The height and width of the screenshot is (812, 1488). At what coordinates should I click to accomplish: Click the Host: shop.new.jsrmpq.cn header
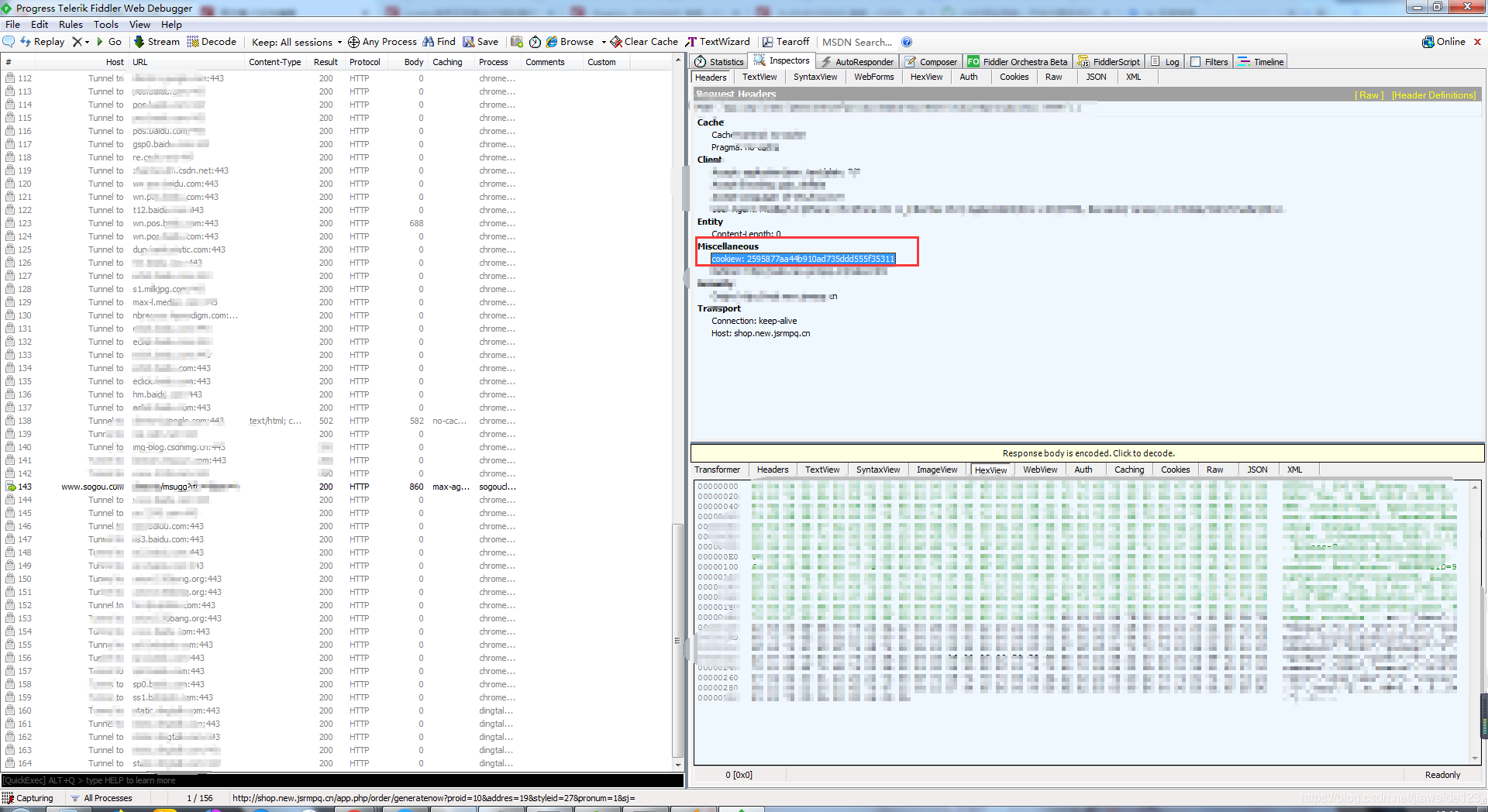tap(760, 333)
